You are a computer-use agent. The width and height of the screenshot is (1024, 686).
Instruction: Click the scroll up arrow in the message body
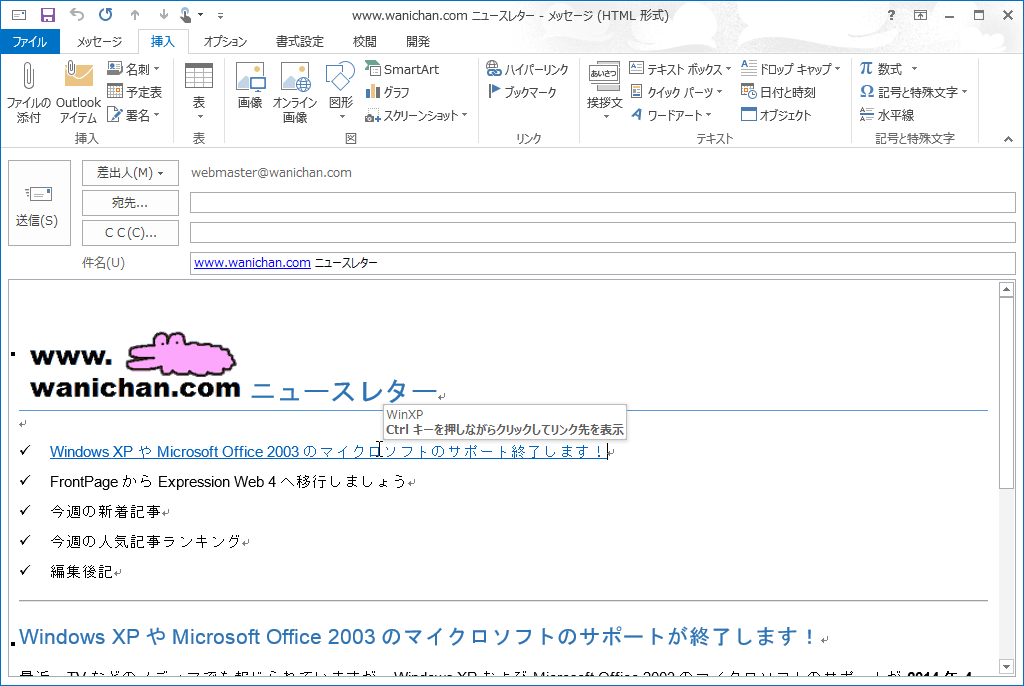(1006, 289)
